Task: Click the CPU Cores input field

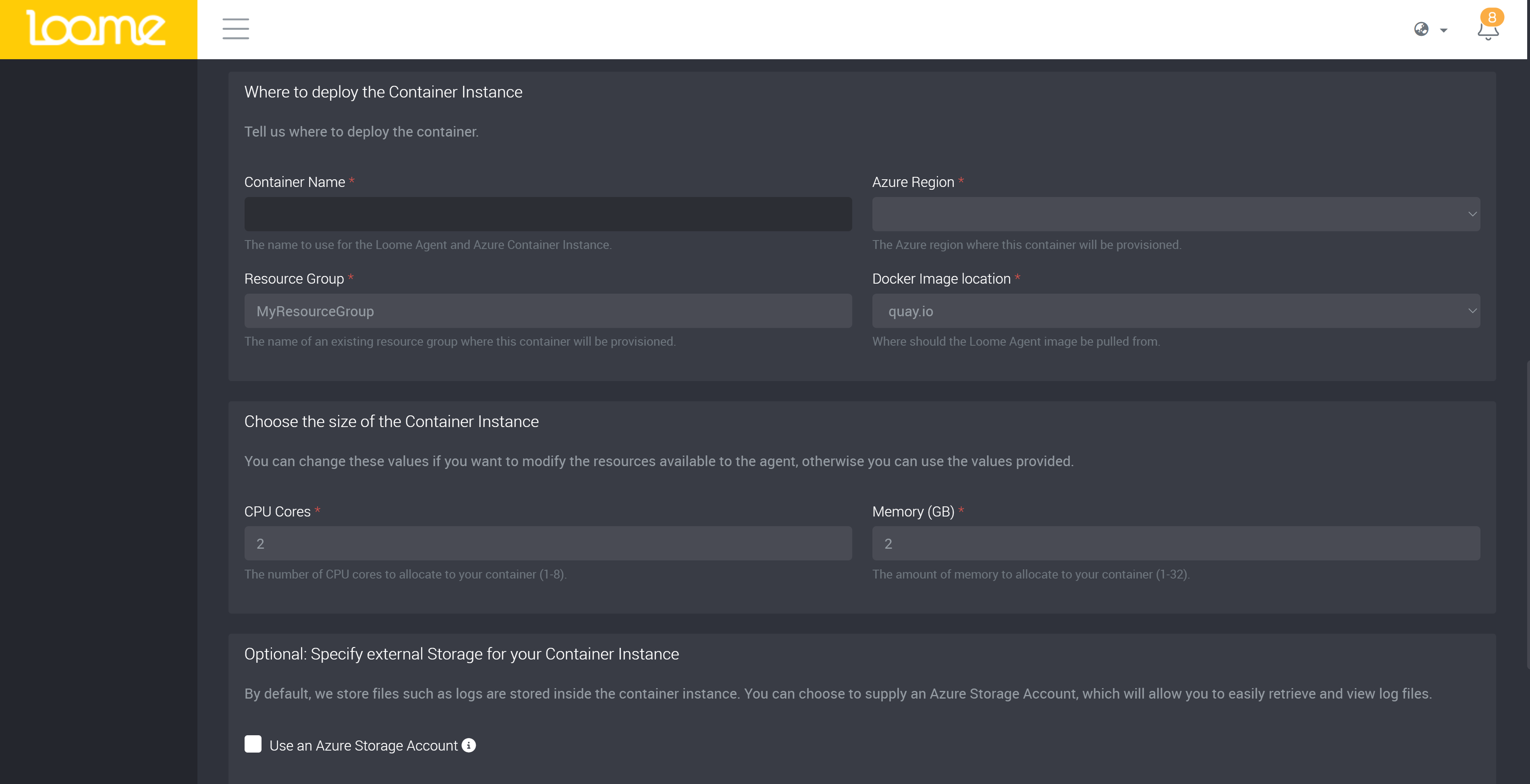Action: 548,543
